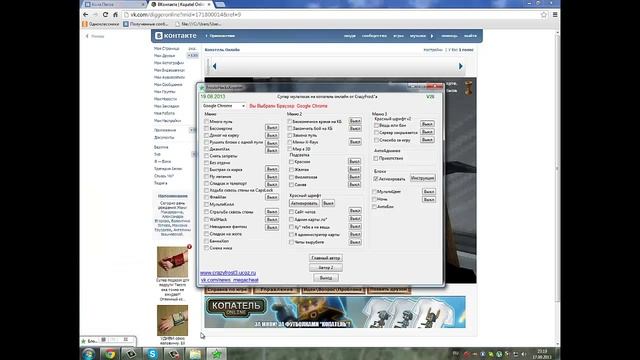Enable the DiamondХак checkbox

point(207,149)
